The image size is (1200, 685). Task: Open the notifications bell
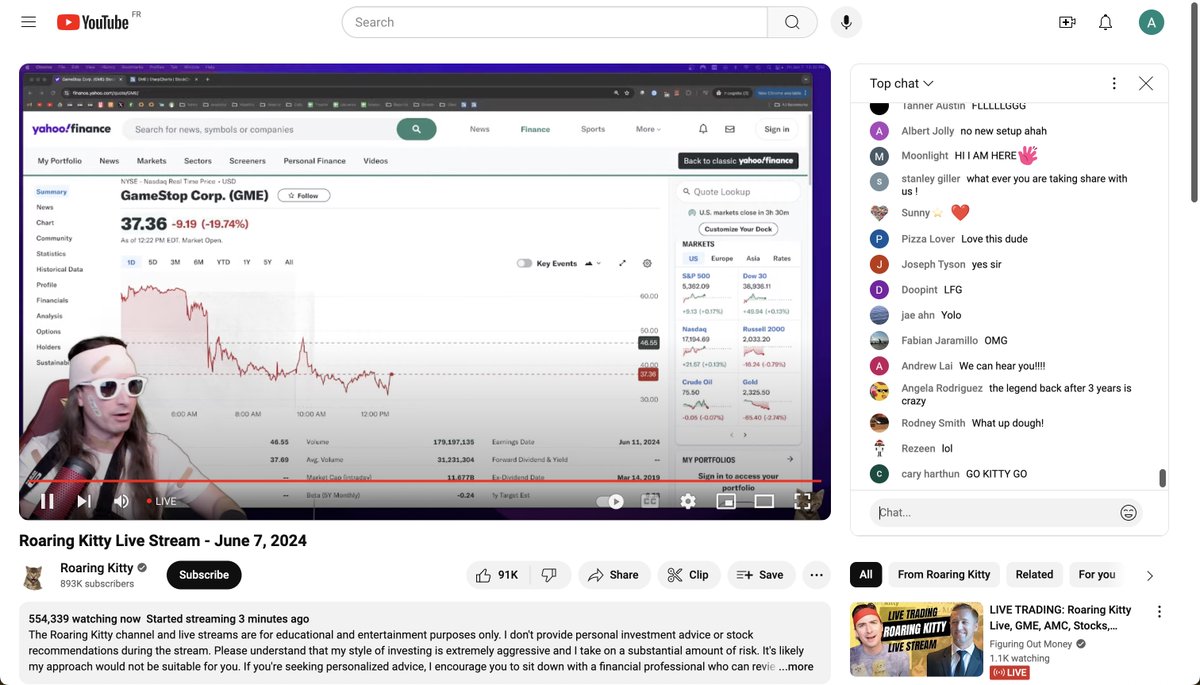(1105, 22)
